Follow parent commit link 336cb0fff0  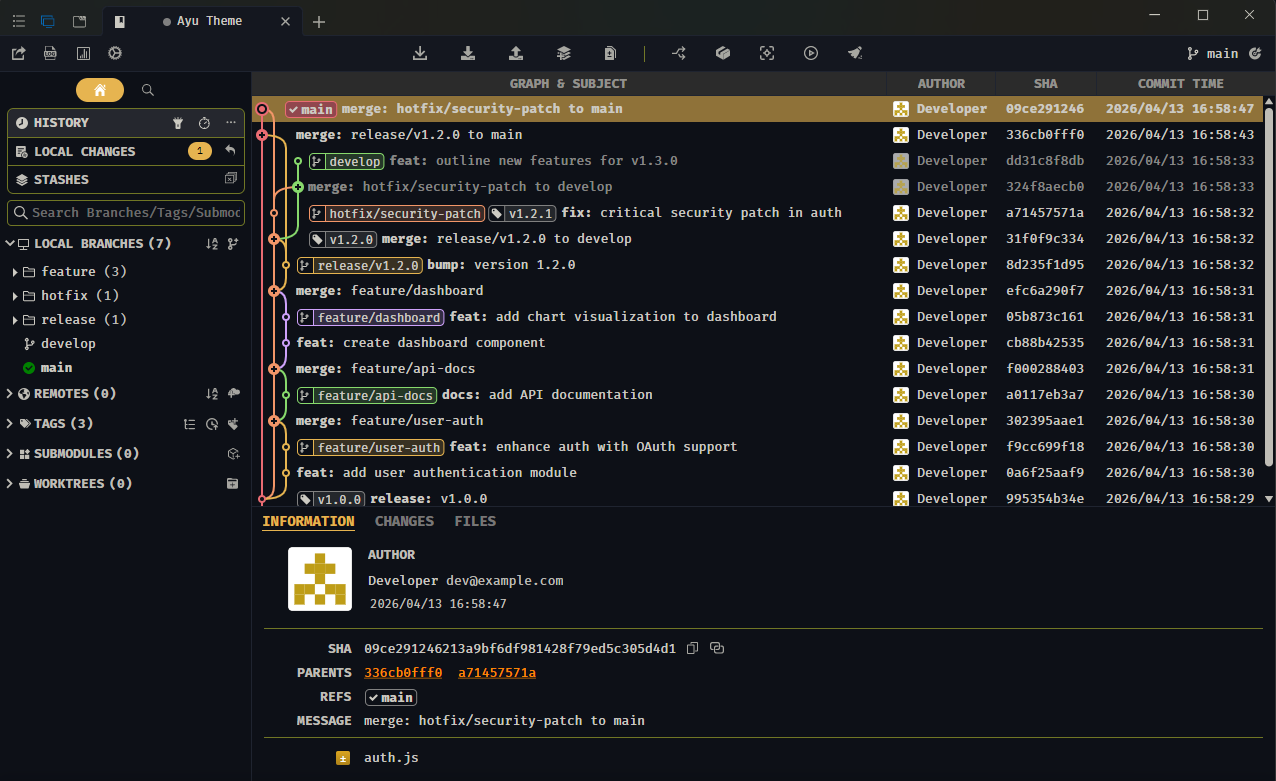[403, 673]
